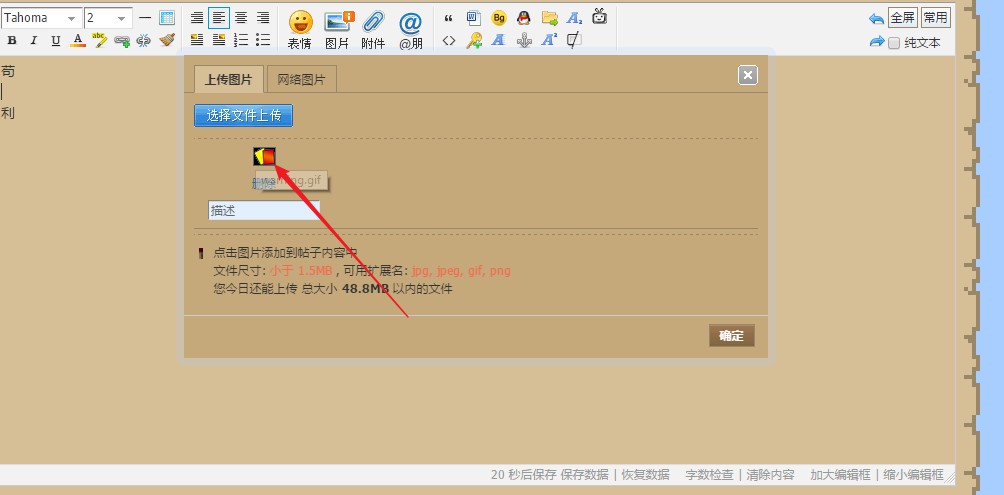Click the 图片 insert image icon
Image resolution: width=1004 pixels, height=495 pixels.
click(x=337, y=28)
